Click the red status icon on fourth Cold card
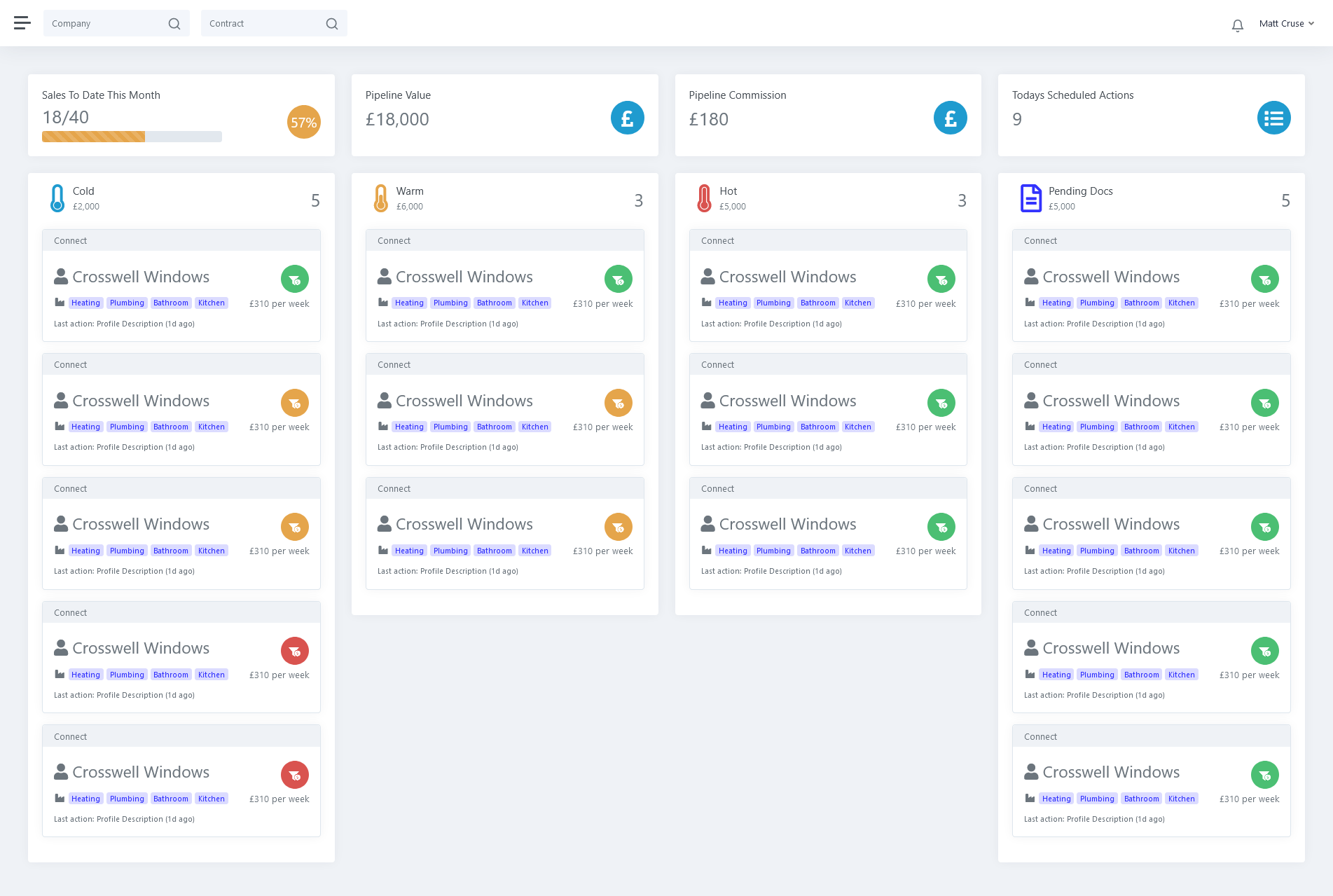Viewport: 1333px width, 896px height. [x=295, y=651]
